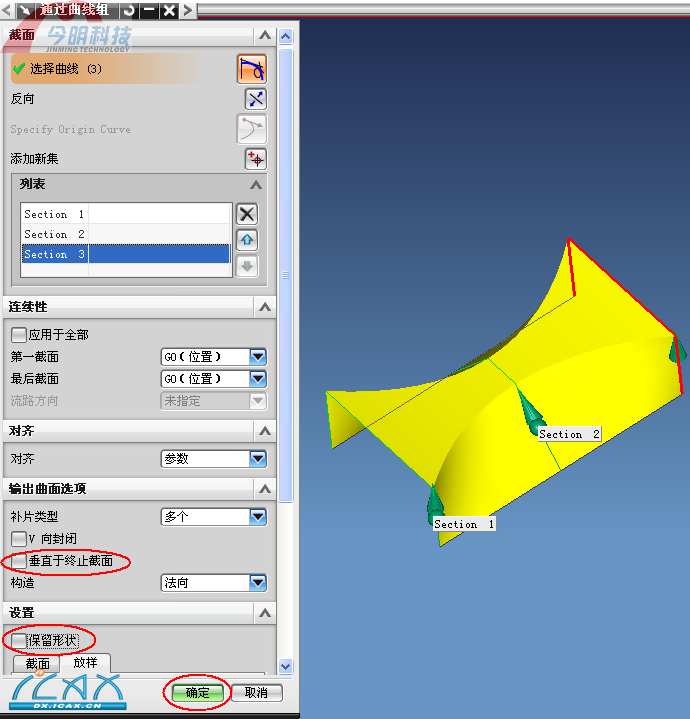Click the dialog reset arrow icon
Viewport: 690px width, 719px height.
pos(129,10)
